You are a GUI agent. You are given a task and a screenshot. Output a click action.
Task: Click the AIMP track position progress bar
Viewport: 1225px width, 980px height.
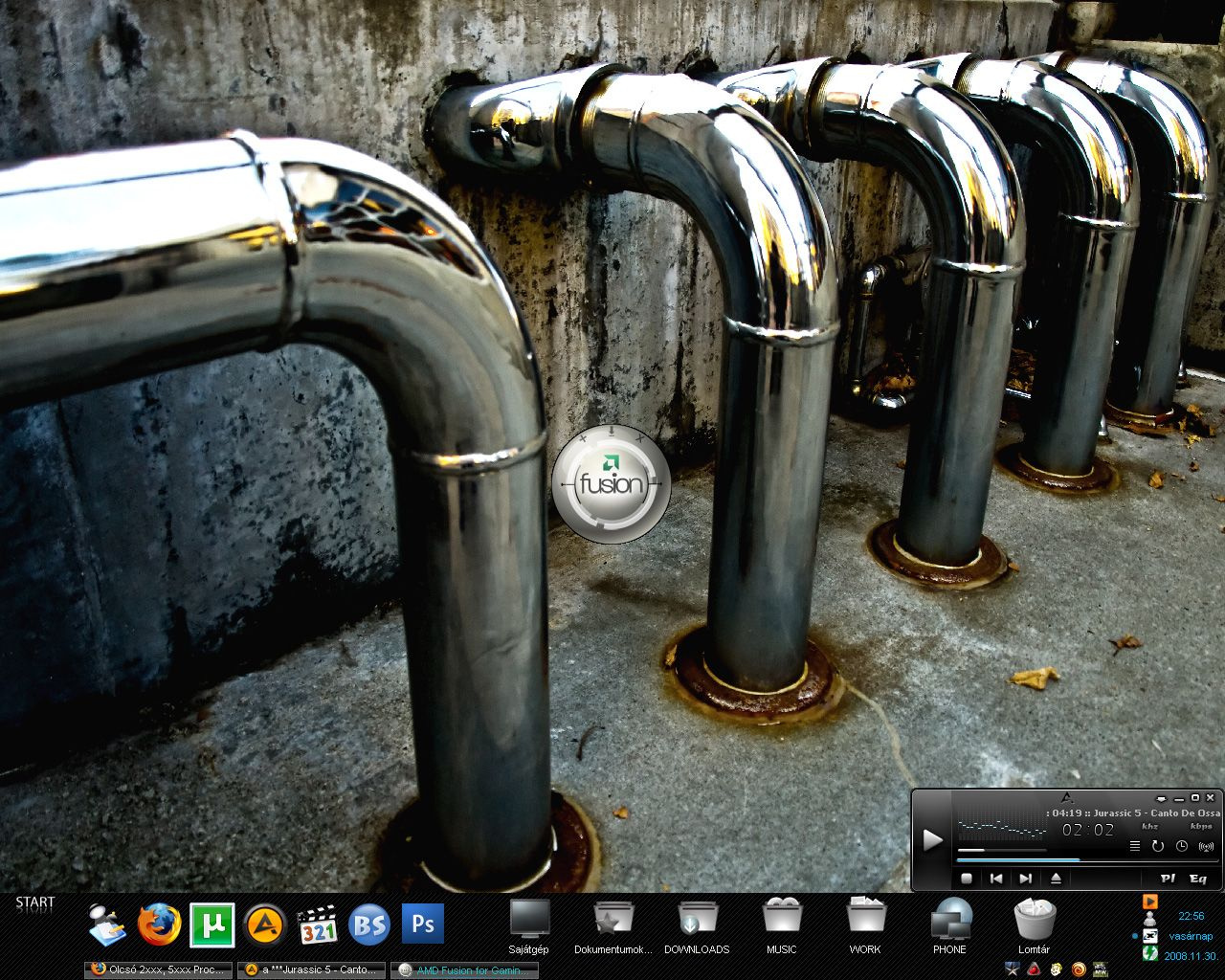coord(1087,860)
